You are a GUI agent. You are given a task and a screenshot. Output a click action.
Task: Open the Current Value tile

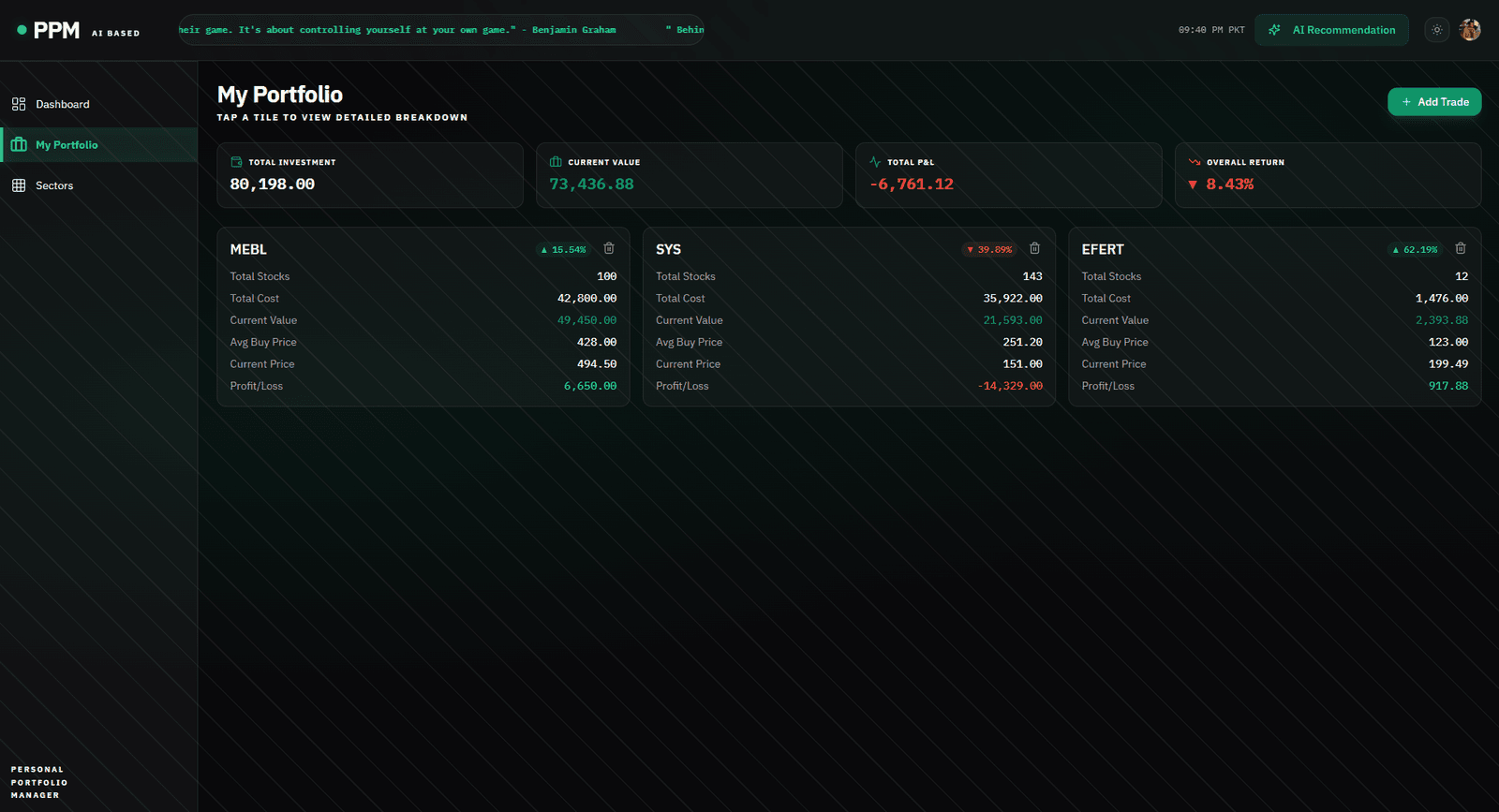click(x=690, y=175)
